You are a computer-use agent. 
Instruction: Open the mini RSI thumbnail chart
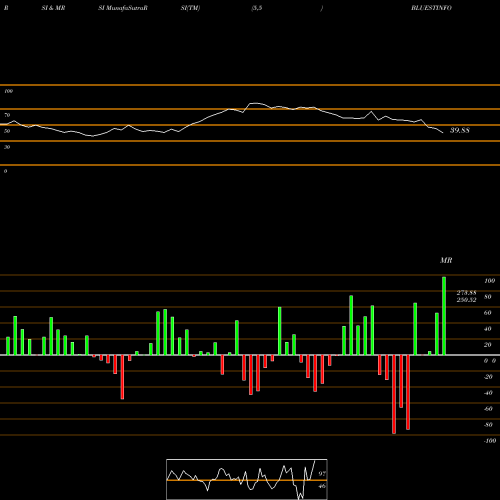pyautogui.click(x=247, y=479)
